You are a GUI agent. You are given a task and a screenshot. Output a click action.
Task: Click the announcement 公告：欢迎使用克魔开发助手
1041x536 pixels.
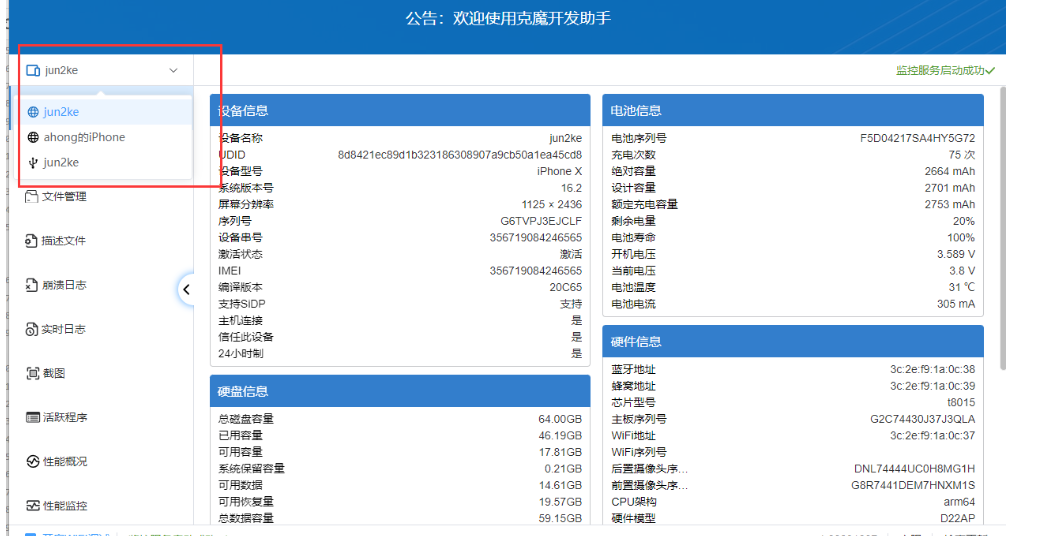coord(508,18)
